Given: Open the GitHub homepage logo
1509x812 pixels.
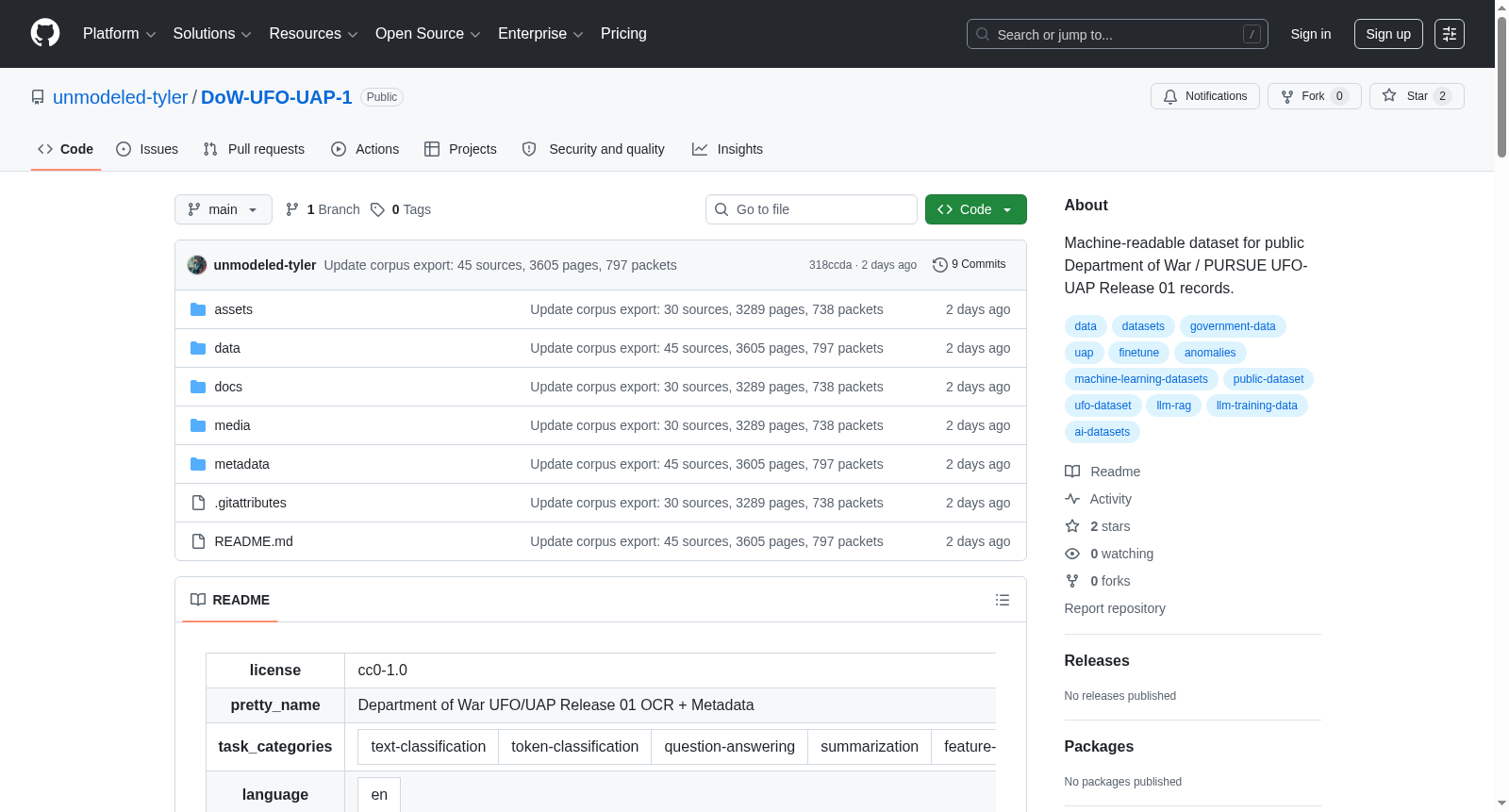Looking at the screenshot, I should pos(45,34).
